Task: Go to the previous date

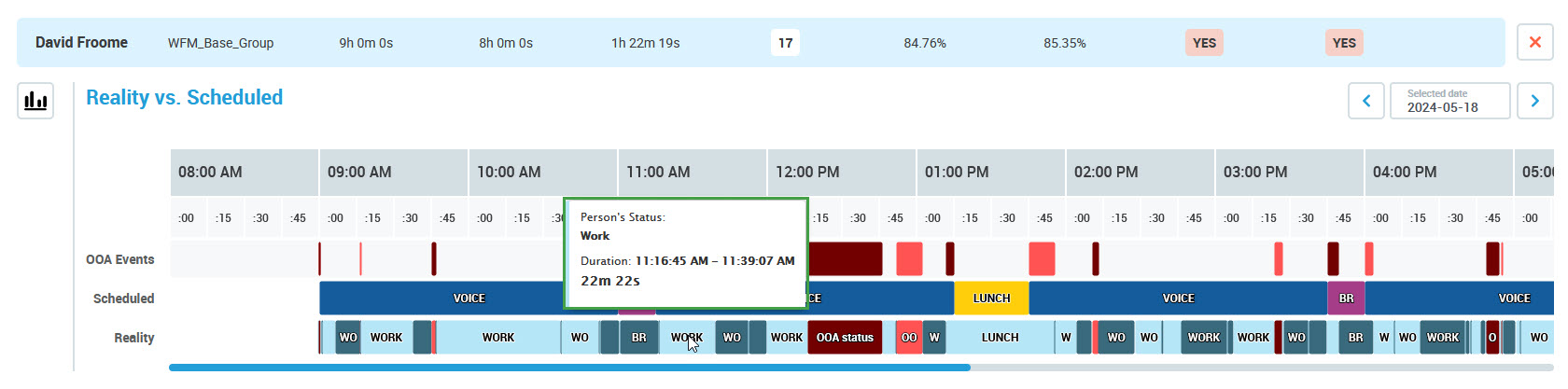Action: pos(1365,101)
